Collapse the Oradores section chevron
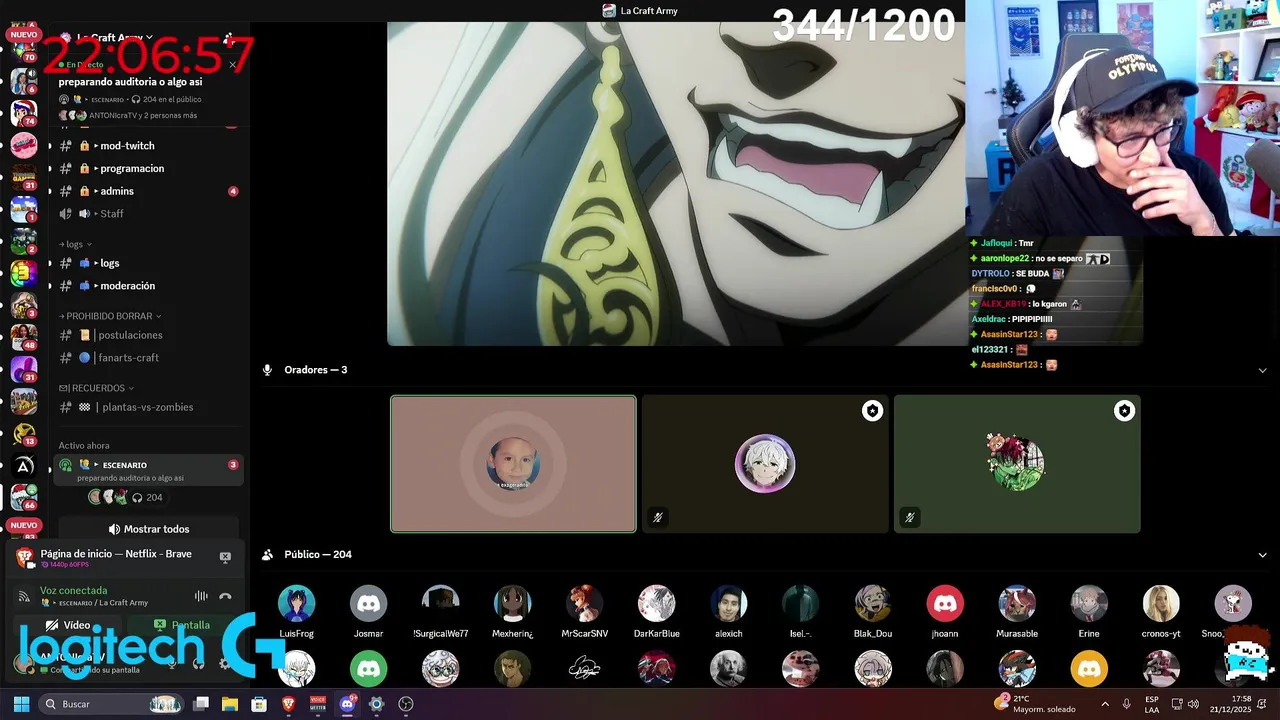The image size is (1280, 720). coord(1262,370)
